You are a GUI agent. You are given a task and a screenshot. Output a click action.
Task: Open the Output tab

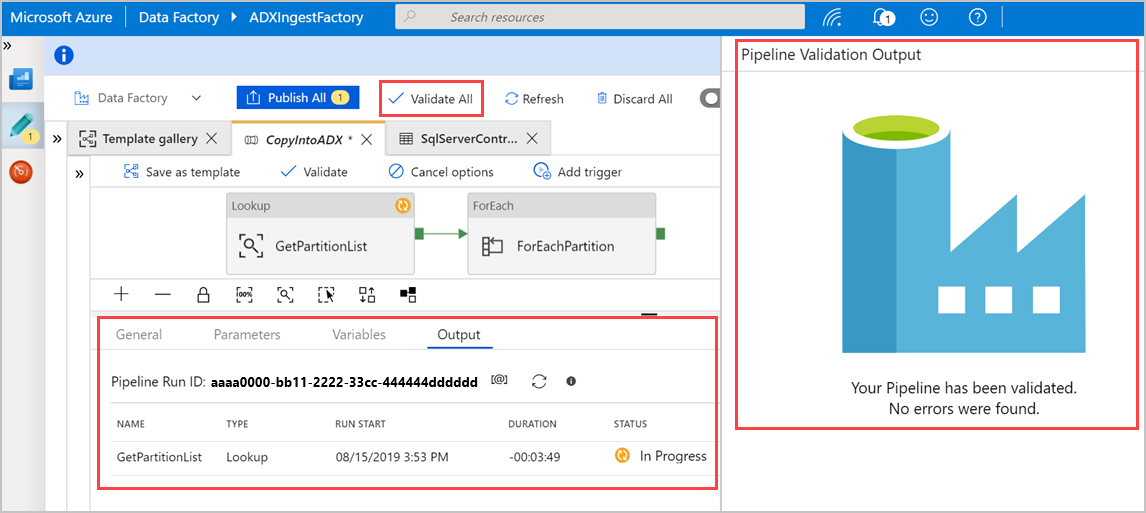(459, 335)
